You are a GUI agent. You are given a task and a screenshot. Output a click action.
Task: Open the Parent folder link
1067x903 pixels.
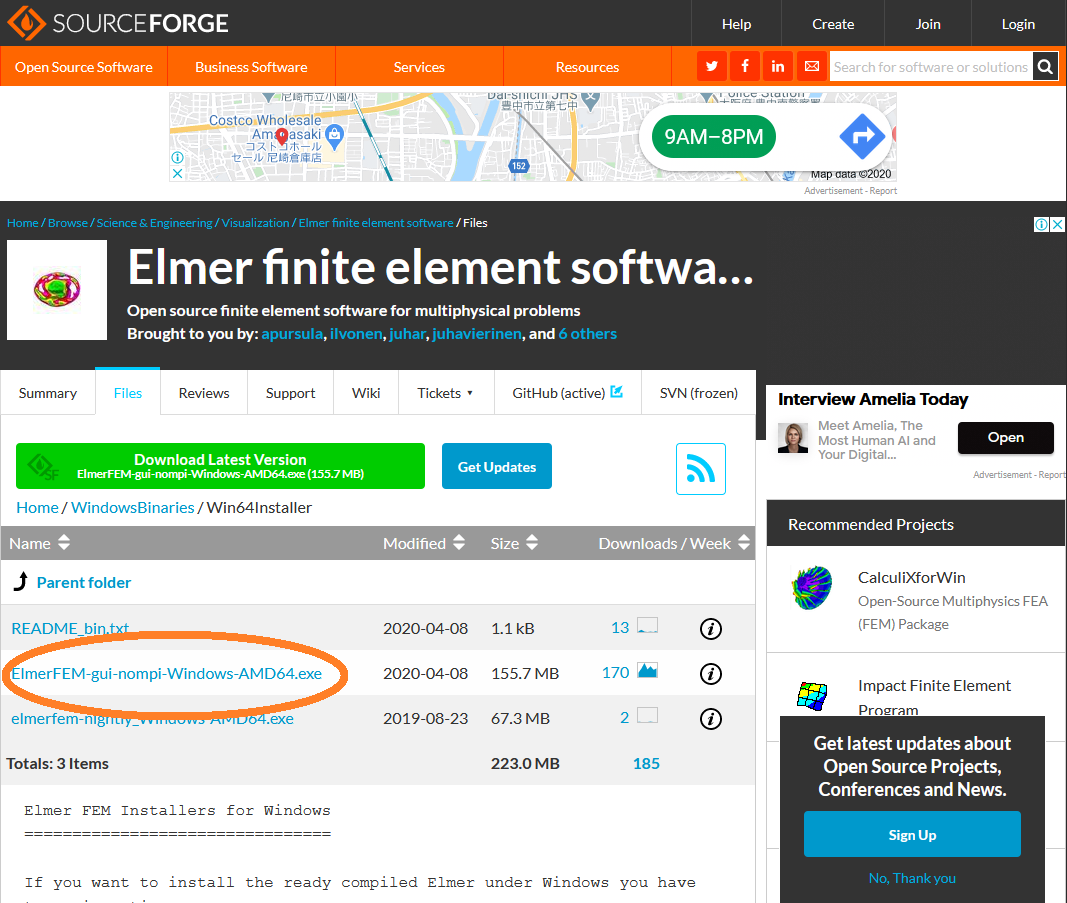pos(84,582)
